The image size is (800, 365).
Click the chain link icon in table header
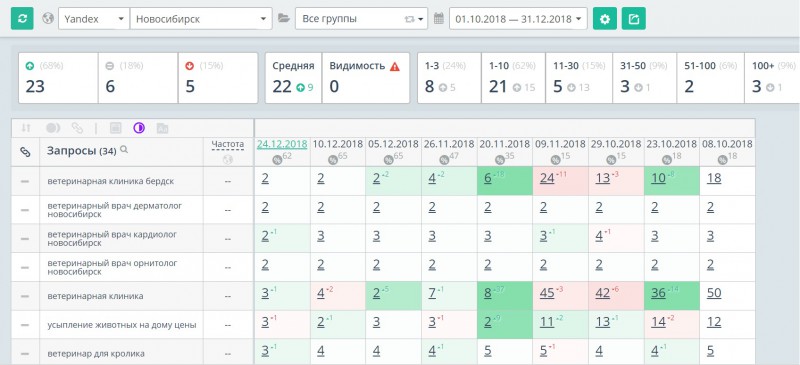tap(25, 152)
